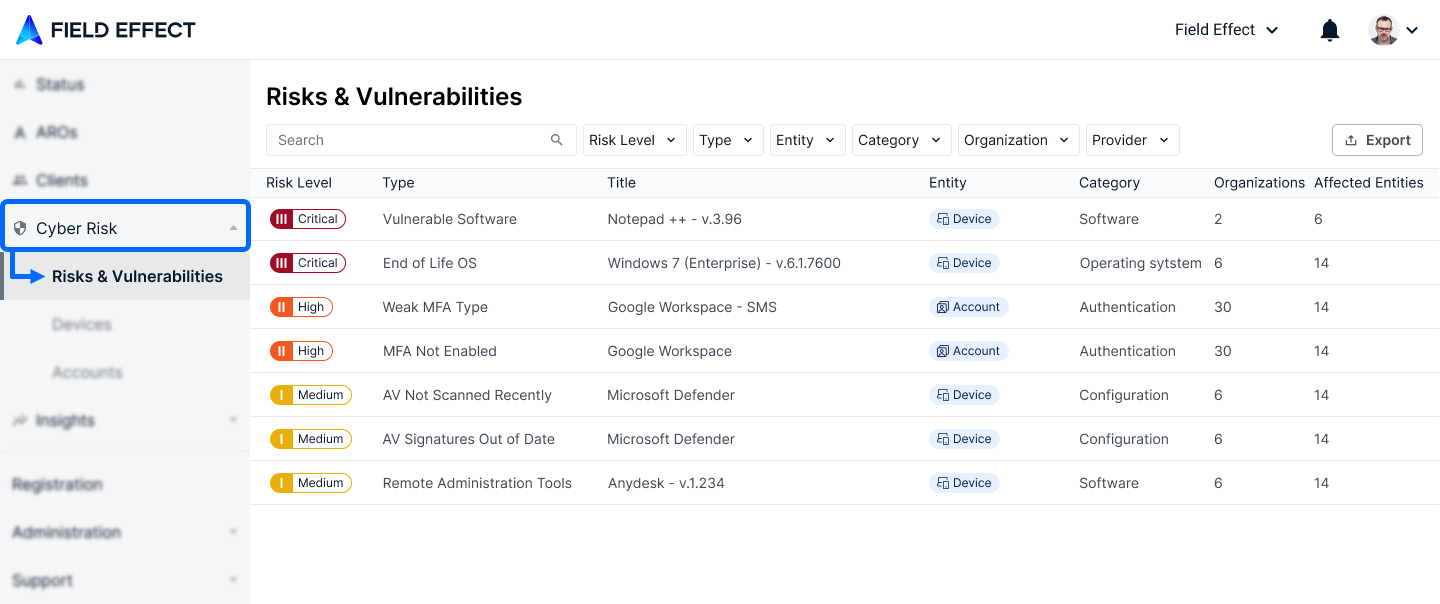Click the Clients sidebar icon
This screenshot has width=1440, height=604.
tap(20, 180)
